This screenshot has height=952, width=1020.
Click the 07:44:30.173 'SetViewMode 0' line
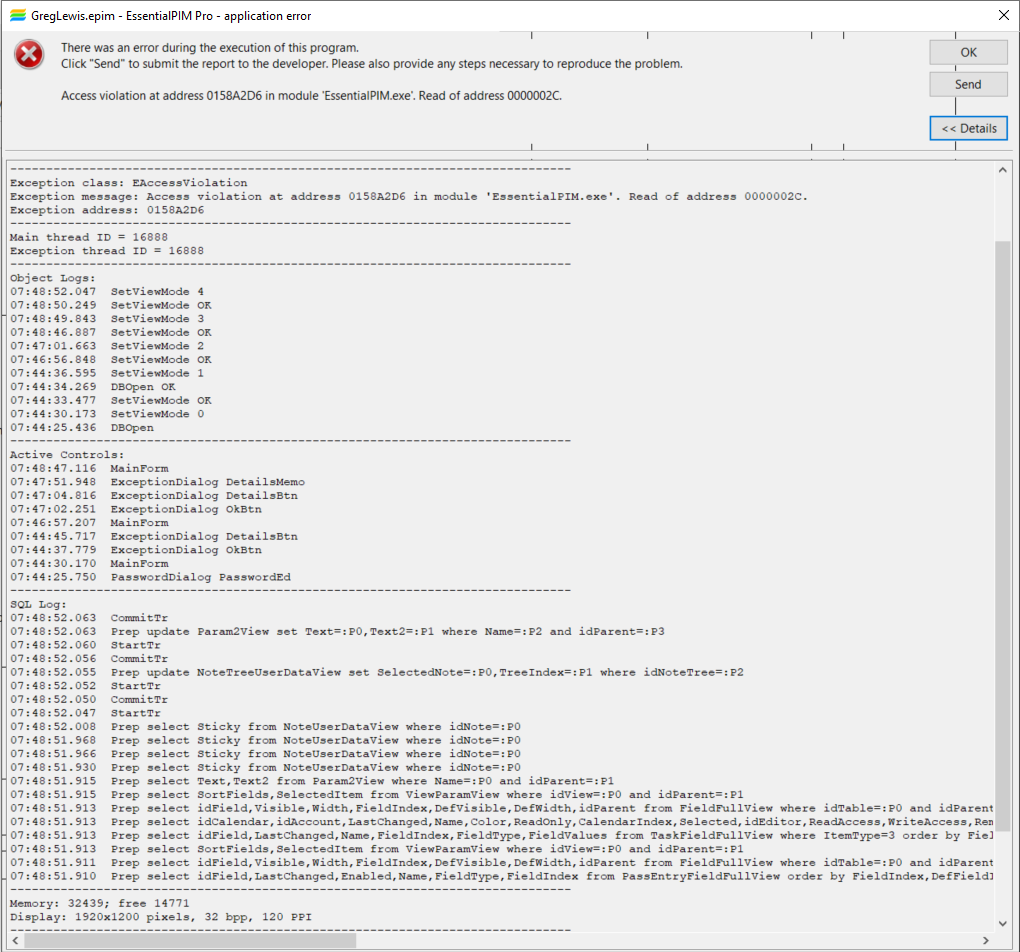(x=107, y=415)
